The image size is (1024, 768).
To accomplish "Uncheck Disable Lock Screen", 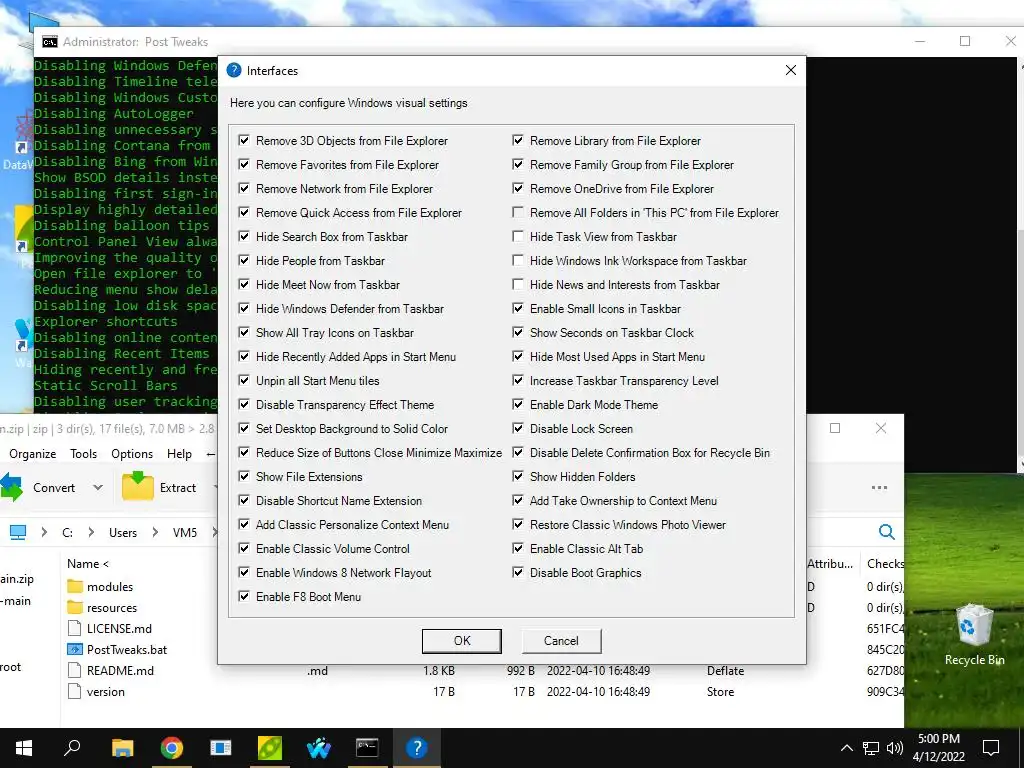I will click(518, 428).
